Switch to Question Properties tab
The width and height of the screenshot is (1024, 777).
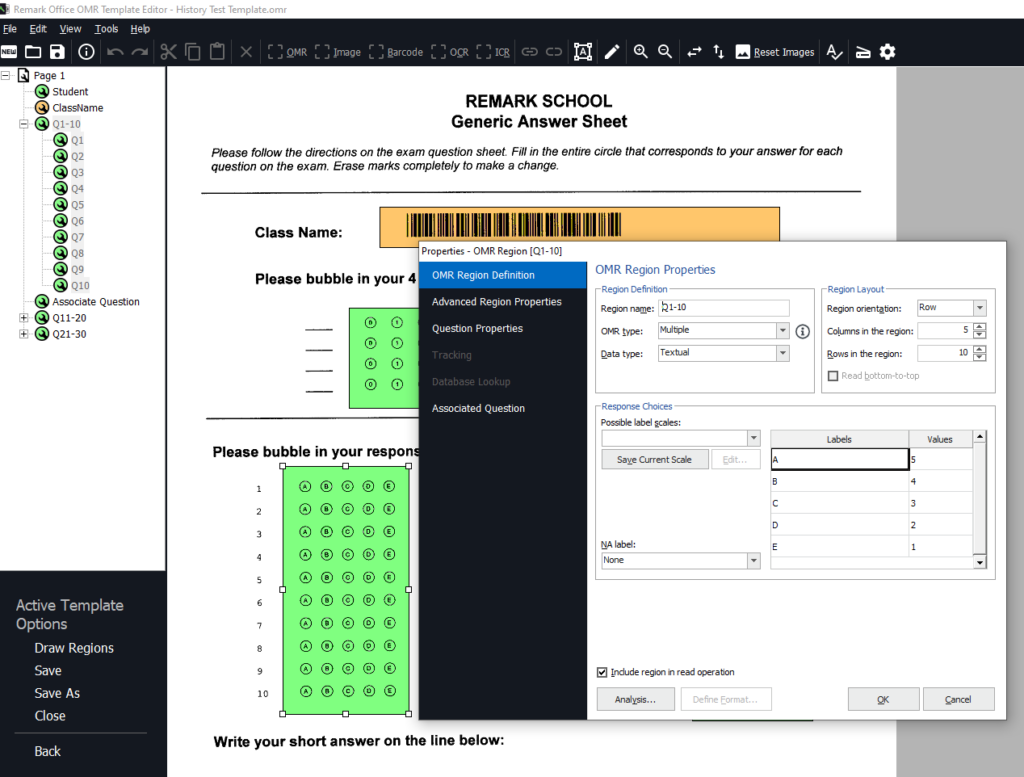coord(502,328)
